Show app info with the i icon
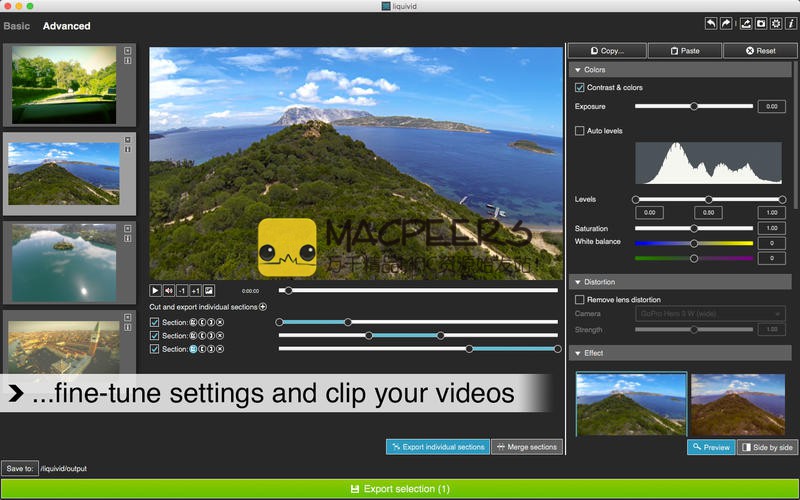This screenshot has width=800, height=500. click(791, 23)
